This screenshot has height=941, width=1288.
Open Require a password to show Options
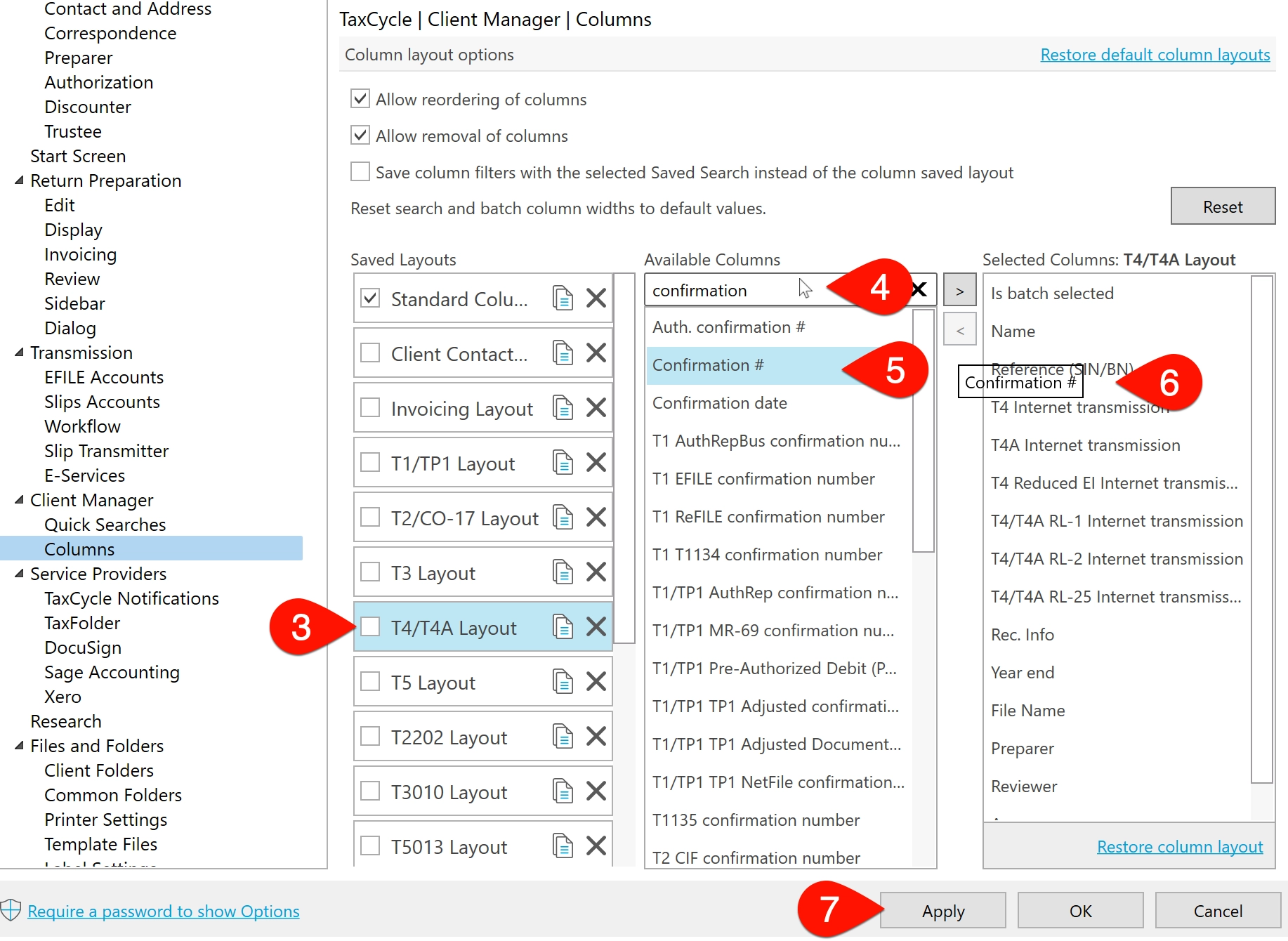[x=164, y=911]
